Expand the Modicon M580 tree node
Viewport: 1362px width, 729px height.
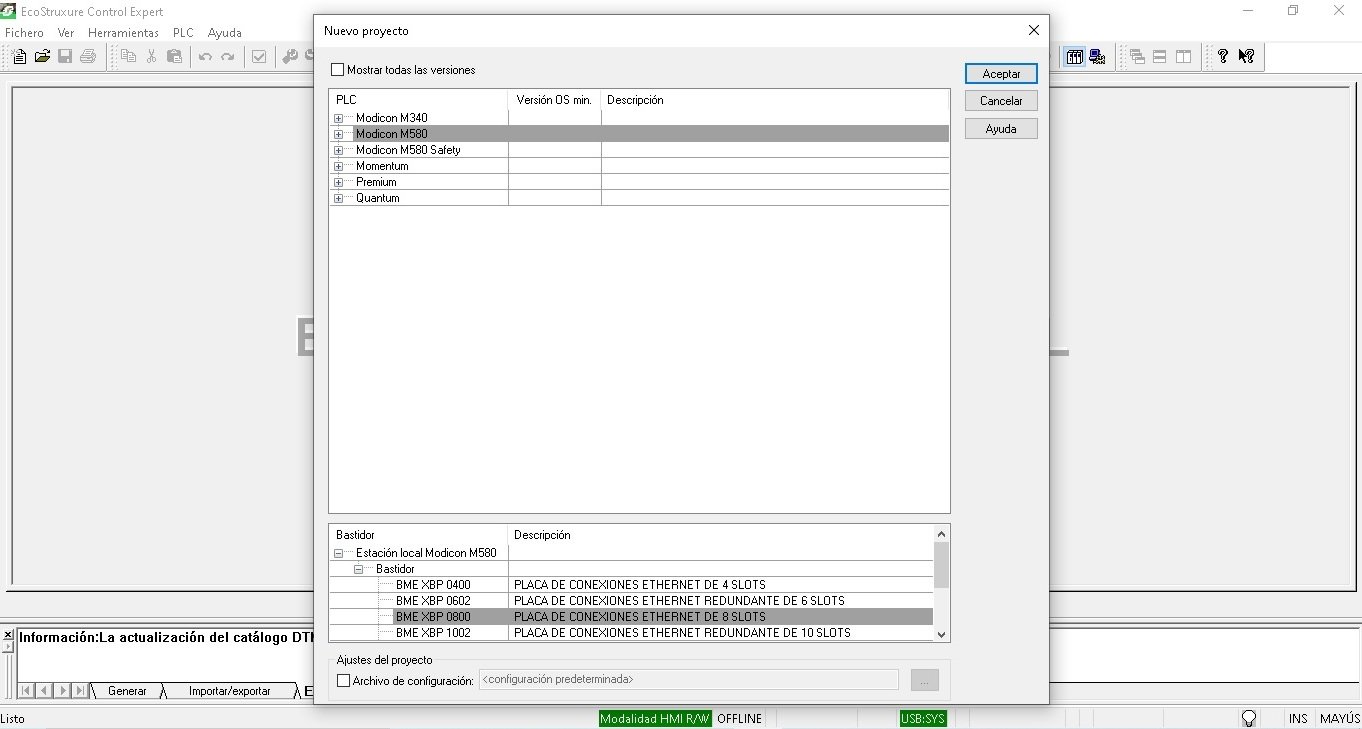click(338, 134)
